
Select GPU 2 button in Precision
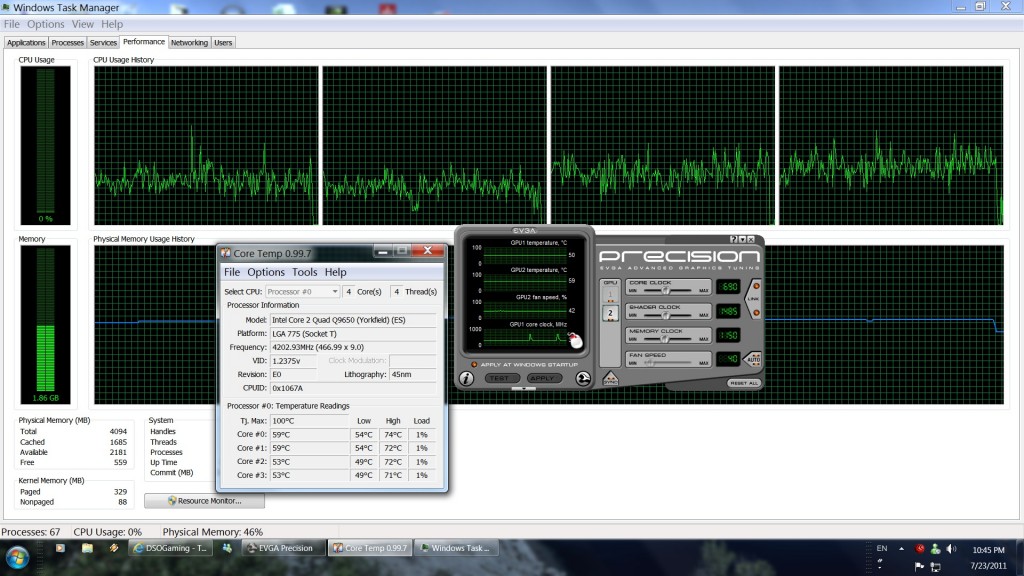pos(610,313)
